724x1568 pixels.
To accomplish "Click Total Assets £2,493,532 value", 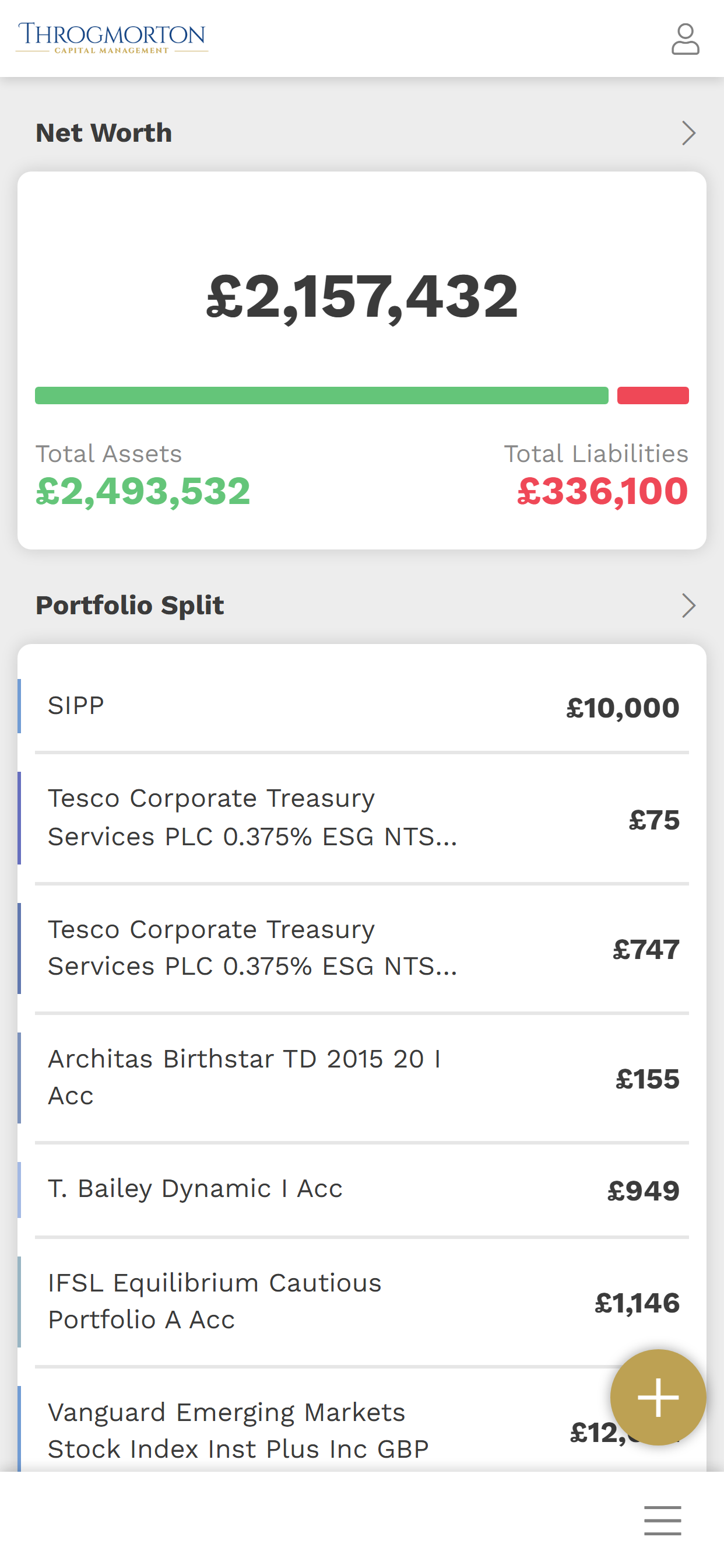I will (143, 491).
